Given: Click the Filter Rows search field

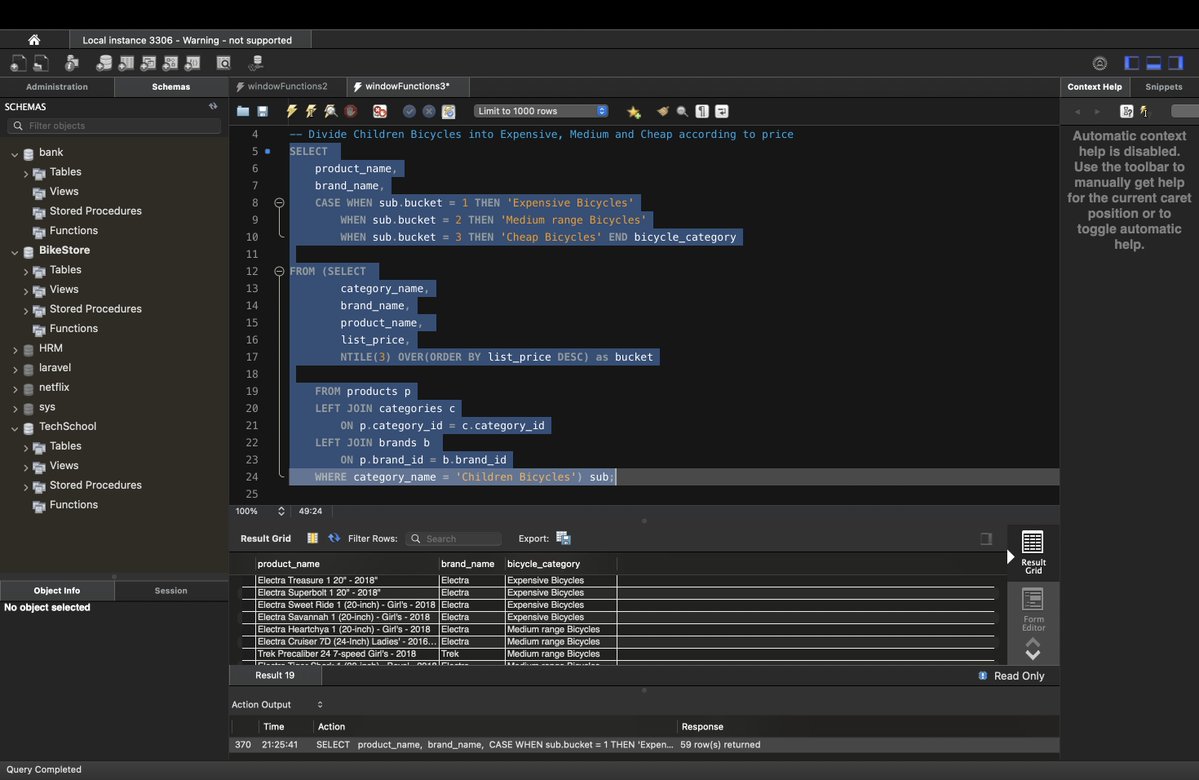Looking at the screenshot, I should click(x=453, y=538).
